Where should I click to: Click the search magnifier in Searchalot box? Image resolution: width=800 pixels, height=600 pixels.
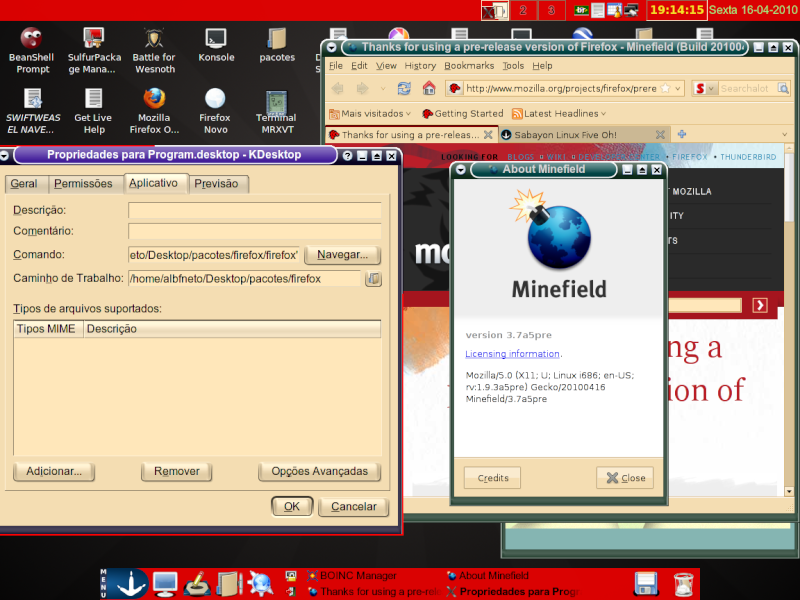[783, 88]
